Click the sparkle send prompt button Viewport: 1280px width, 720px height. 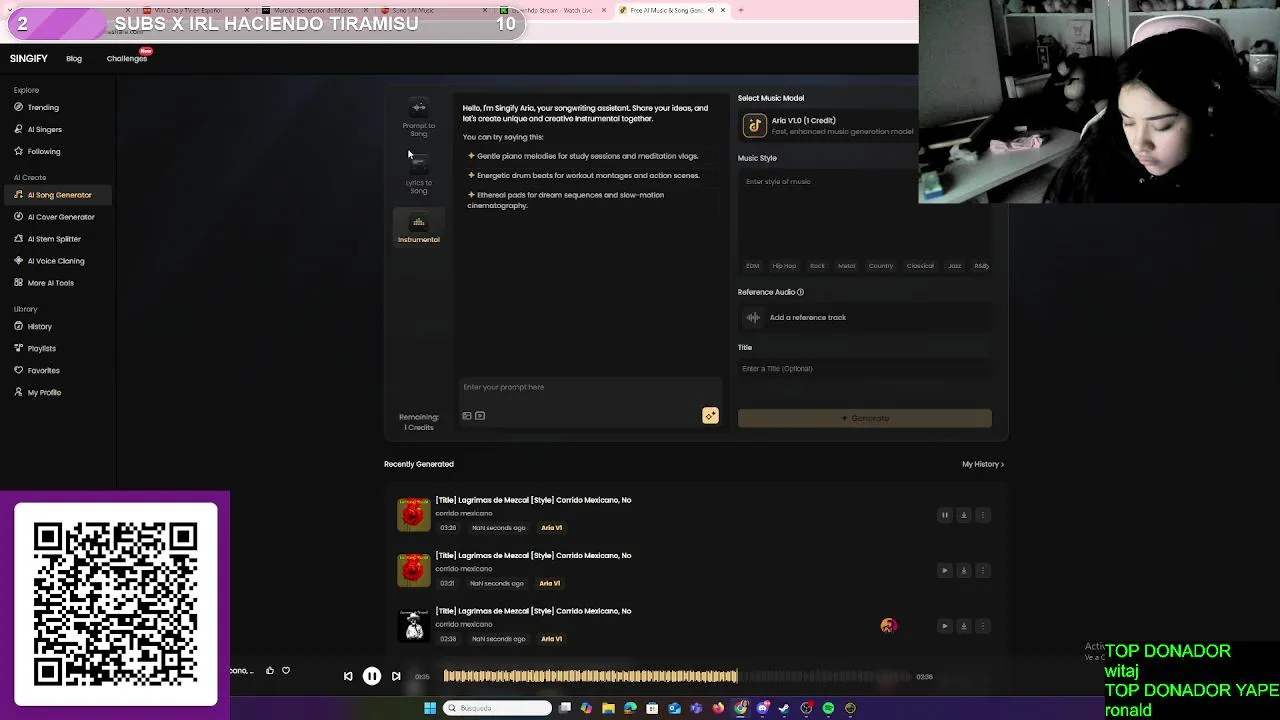(710, 416)
